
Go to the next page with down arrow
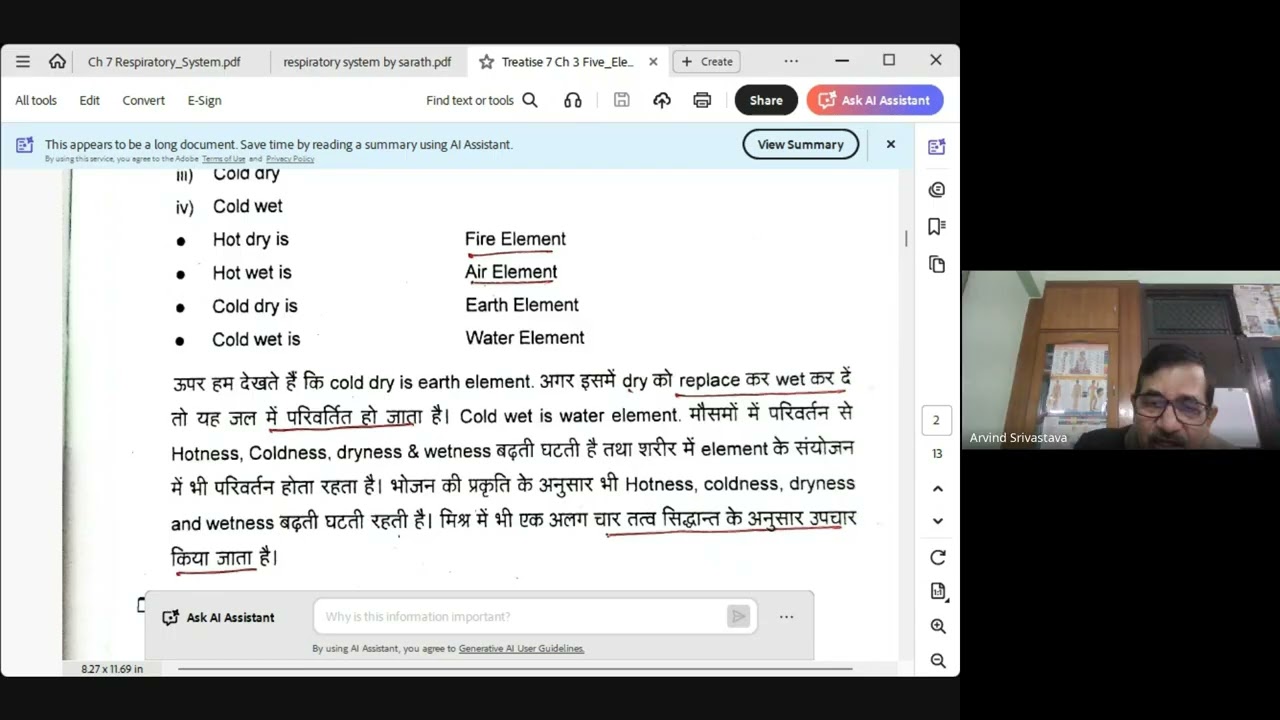[937, 520]
